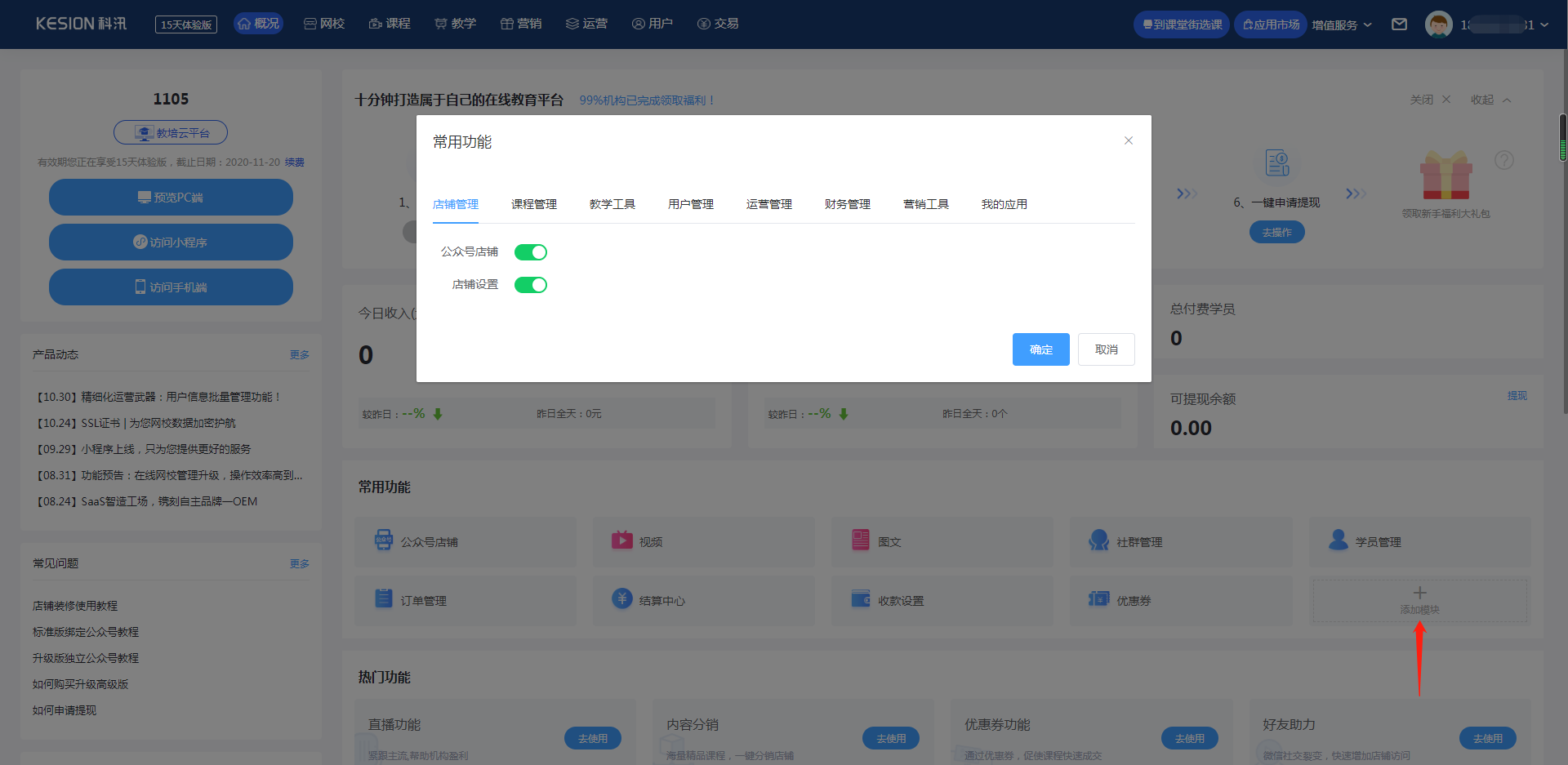Viewport: 1568px width, 765px height.
Task: Click 提现 link beside 可提现余额
Action: (x=1517, y=396)
